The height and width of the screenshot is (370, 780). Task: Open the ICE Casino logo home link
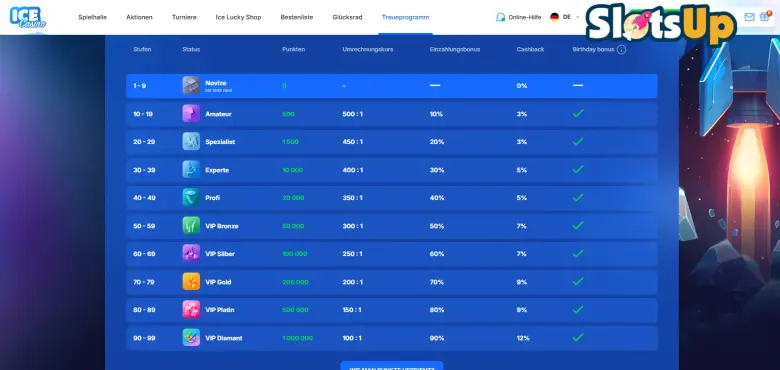click(x=28, y=17)
